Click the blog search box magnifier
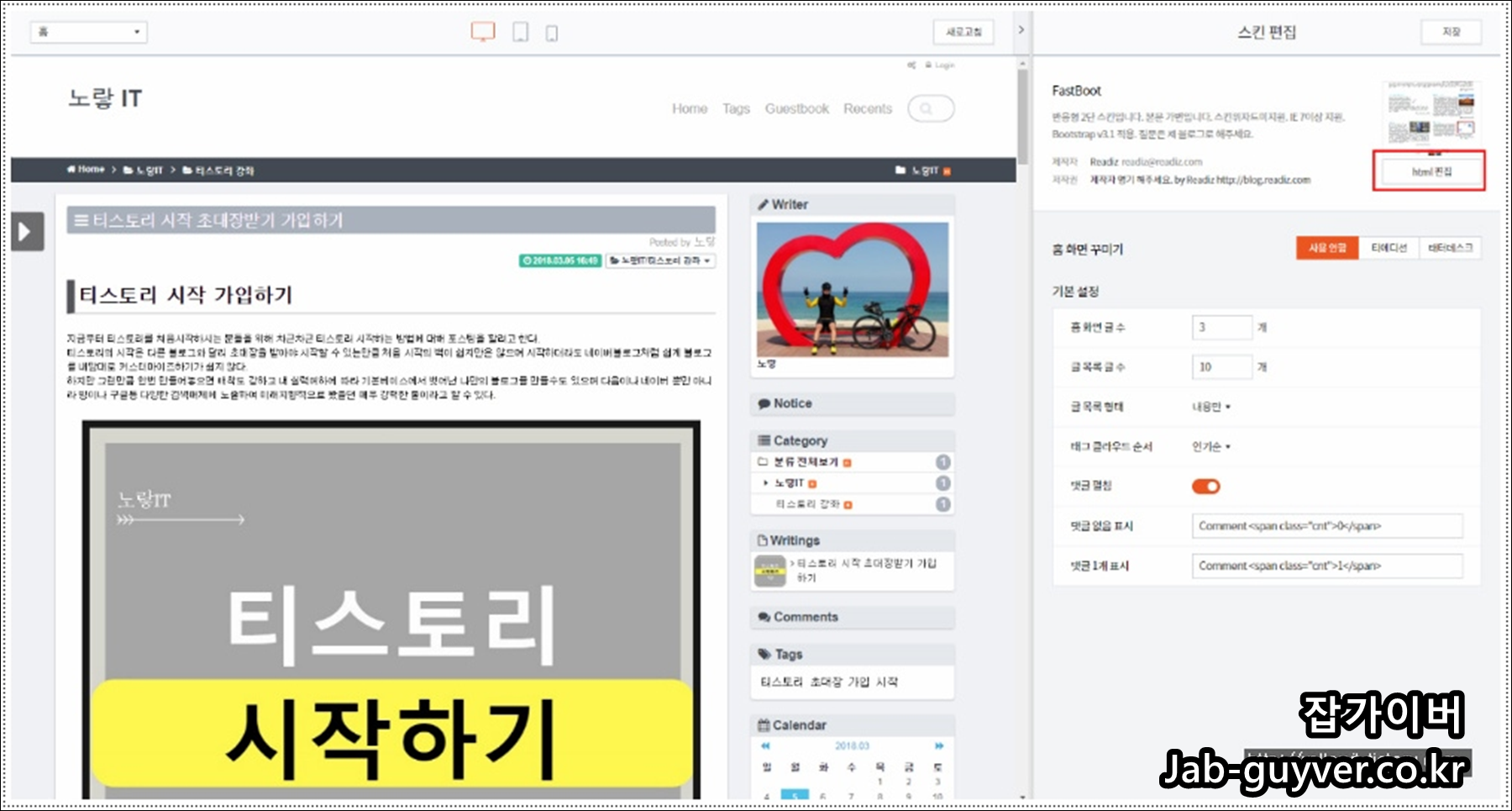Image resolution: width=1512 pixels, height=811 pixels. [x=927, y=108]
